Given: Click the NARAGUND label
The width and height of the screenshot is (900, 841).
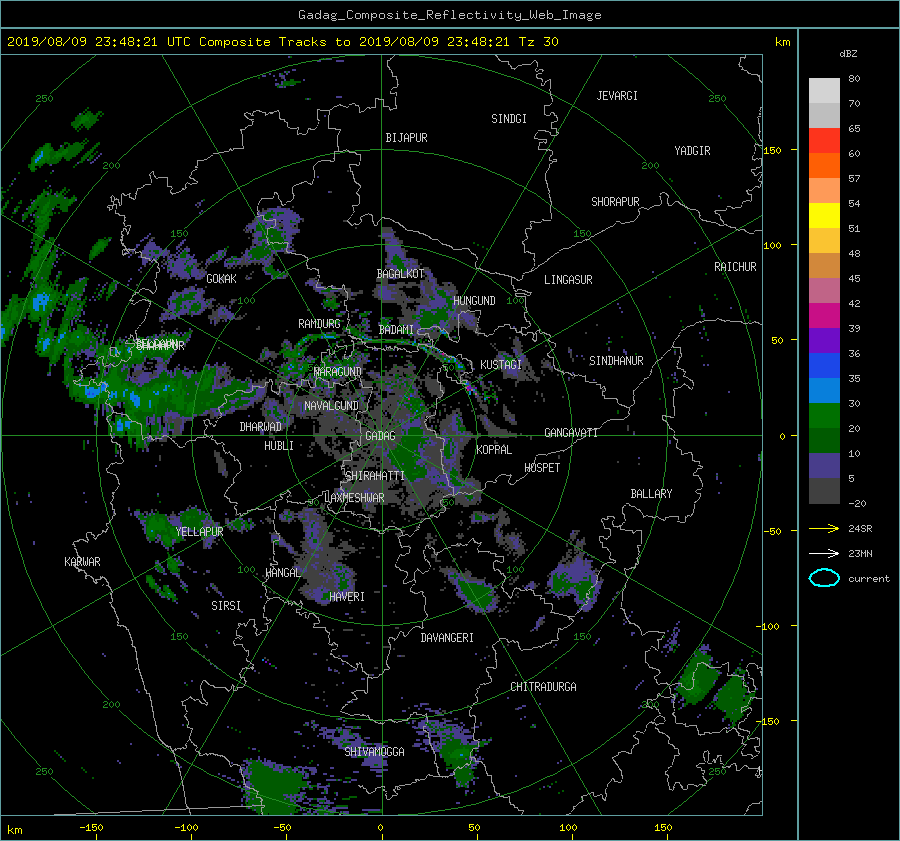Looking at the screenshot, I should (338, 372).
